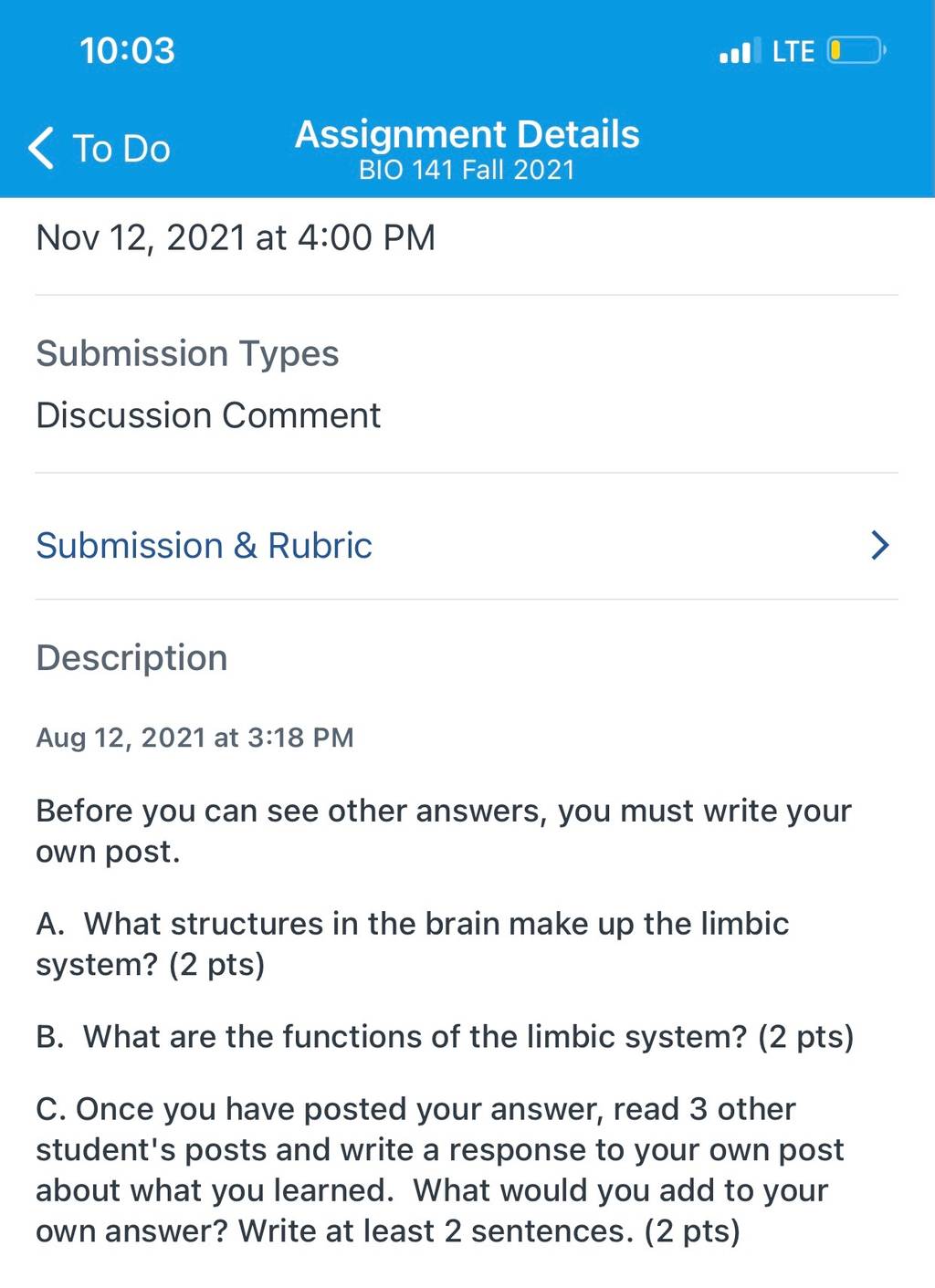The width and height of the screenshot is (935, 1288).
Task: Tap question B about limbic functions
Action: [x=445, y=1036]
